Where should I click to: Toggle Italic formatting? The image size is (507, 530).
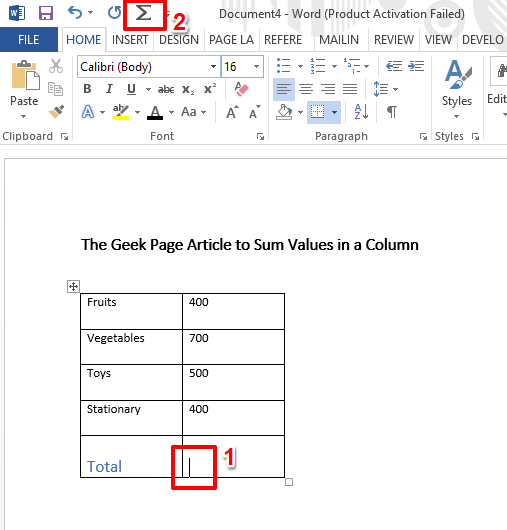coord(109,89)
